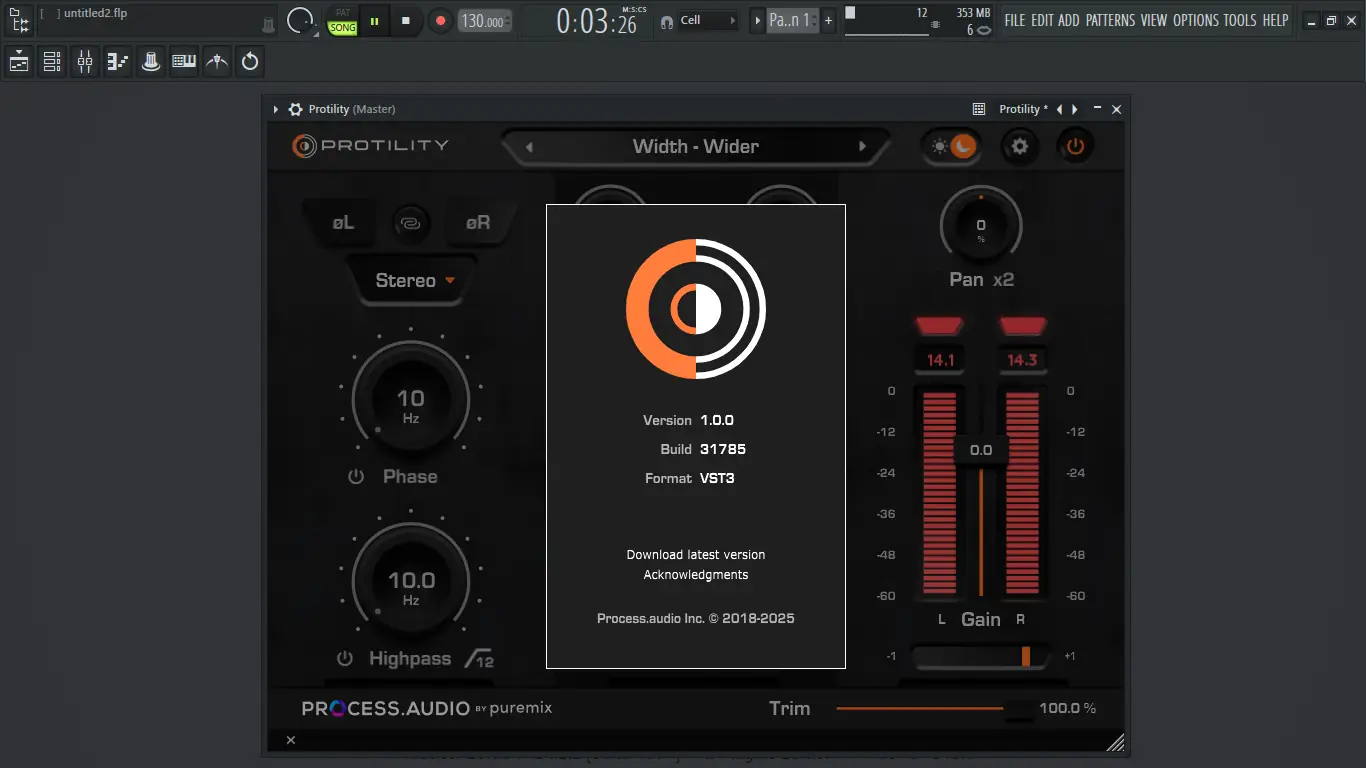Open the EDIT menu

tap(1042, 20)
